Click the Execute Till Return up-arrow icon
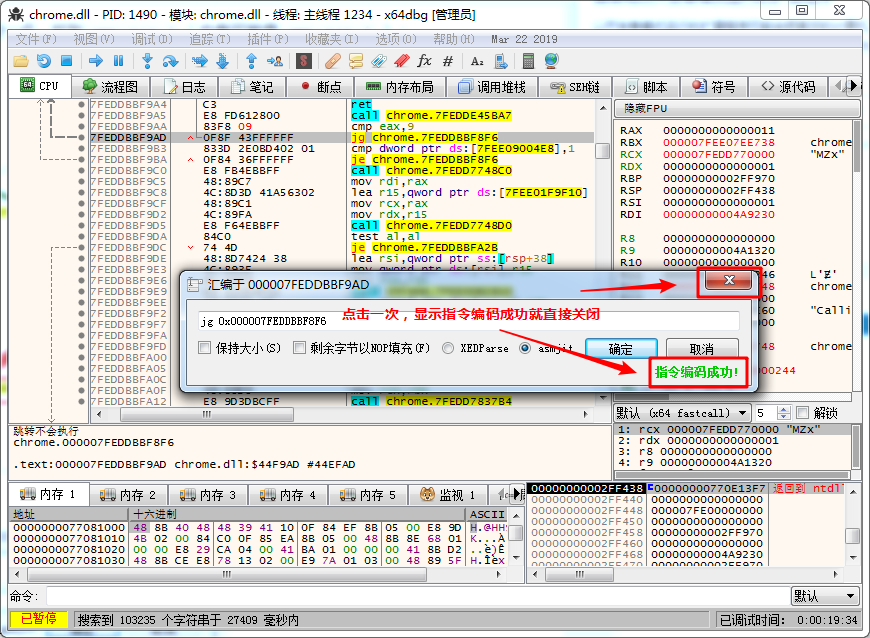The image size is (870, 638). 251,61
